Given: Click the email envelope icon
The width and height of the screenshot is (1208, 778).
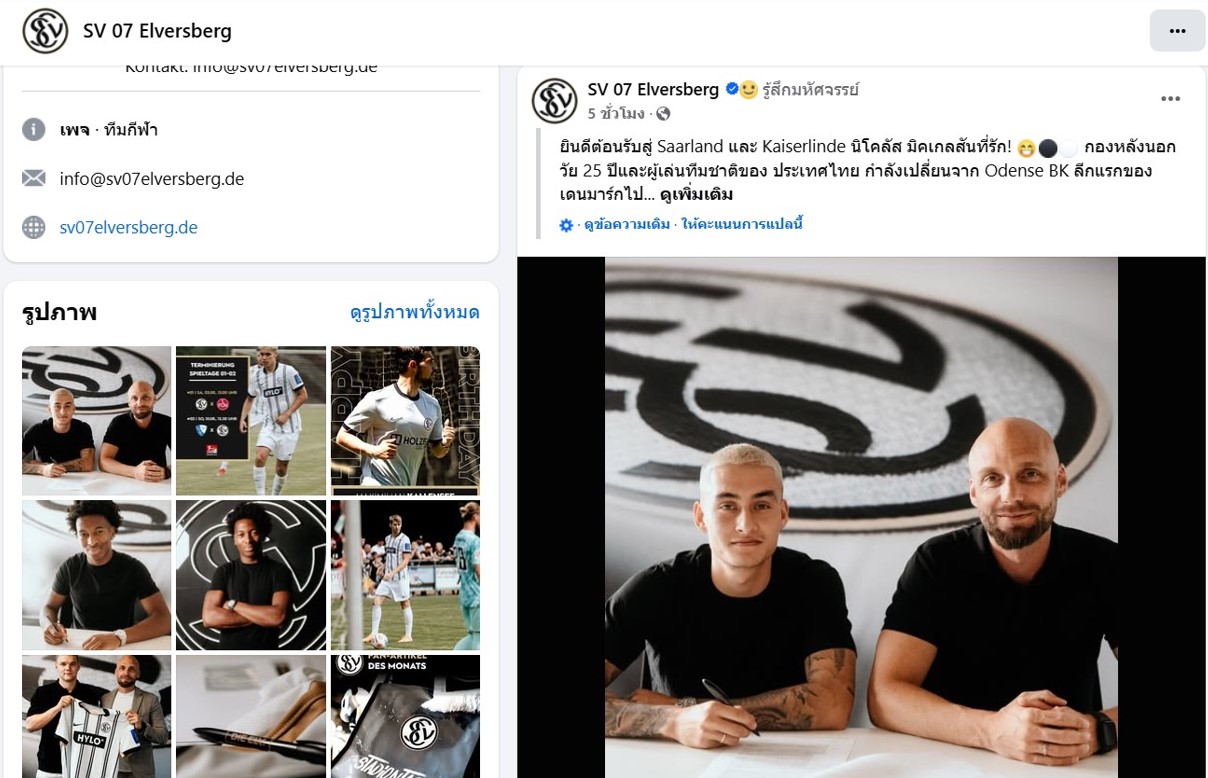Looking at the screenshot, I should coord(34,179).
